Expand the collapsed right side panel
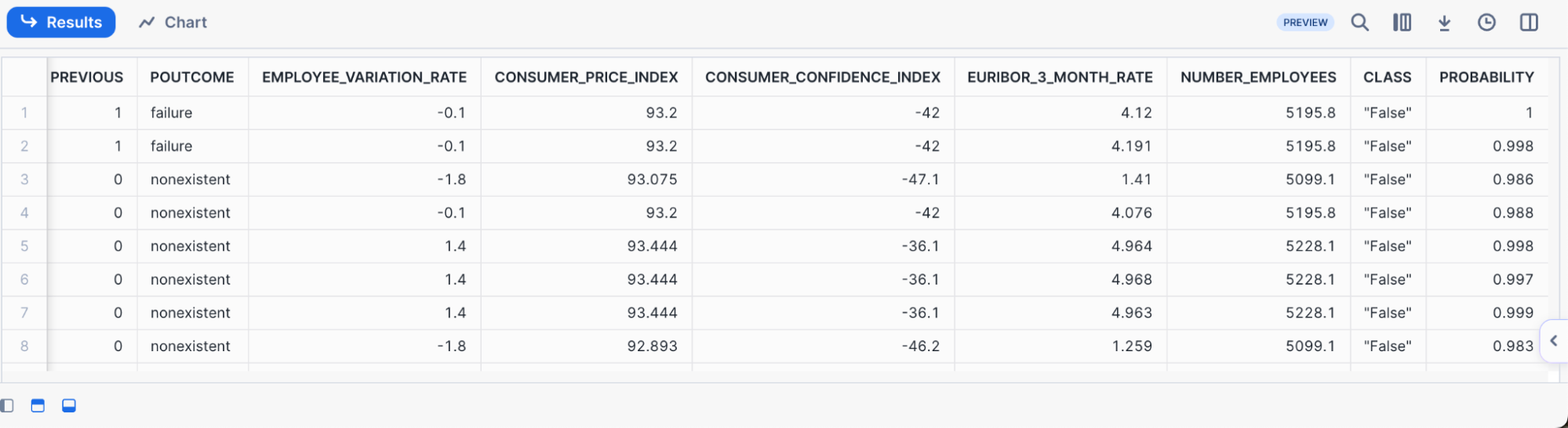1568x428 pixels. [x=1553, y=341]
